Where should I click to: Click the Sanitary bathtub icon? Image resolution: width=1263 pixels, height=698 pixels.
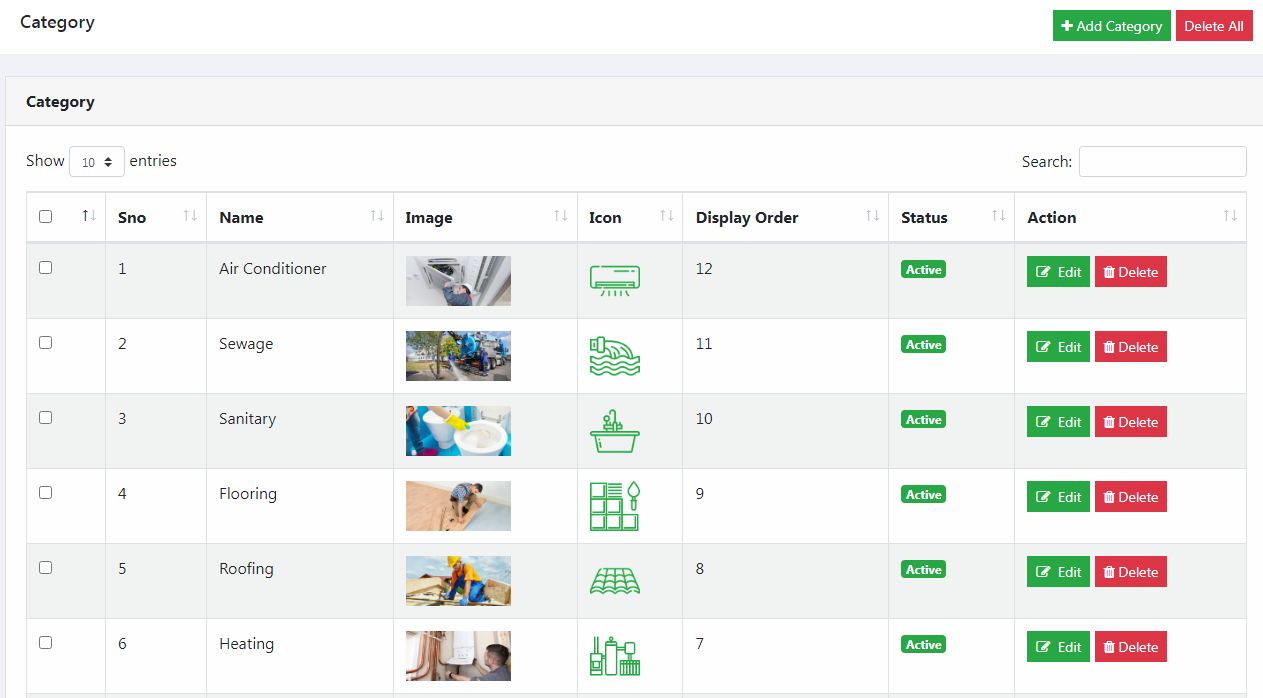click(x=614, y=431)
